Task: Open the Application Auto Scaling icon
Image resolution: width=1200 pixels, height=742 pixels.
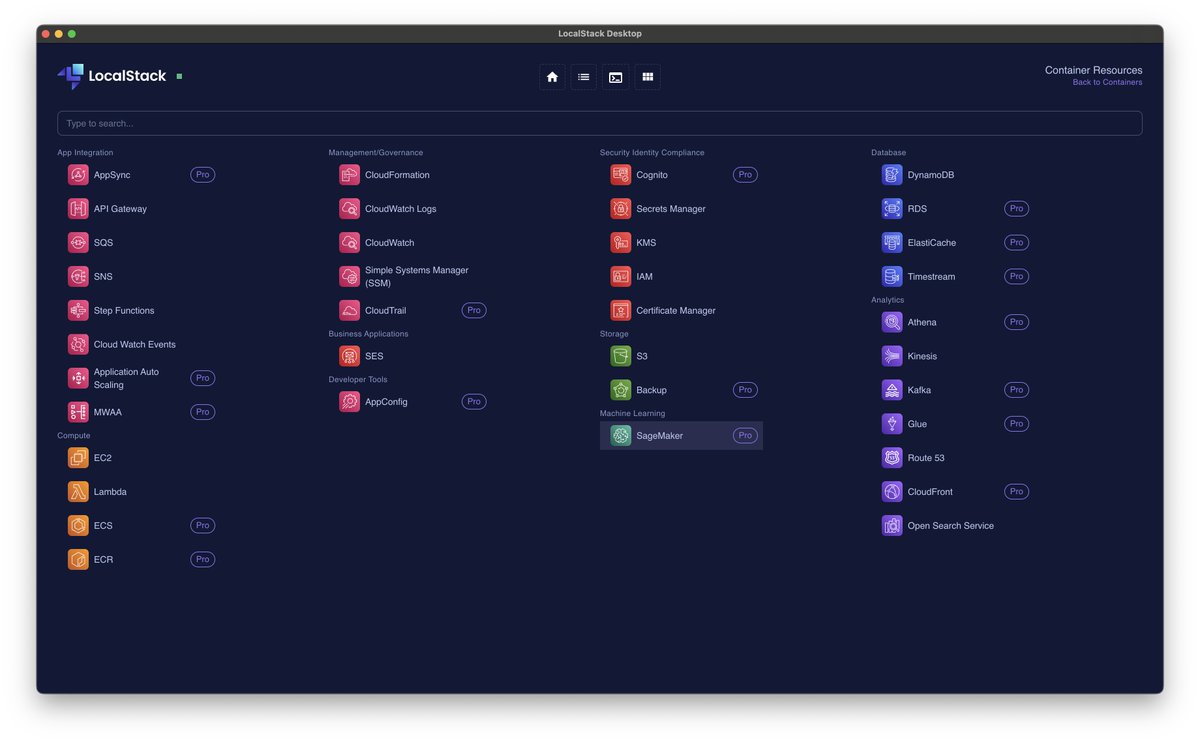Action: coord(78,378)
